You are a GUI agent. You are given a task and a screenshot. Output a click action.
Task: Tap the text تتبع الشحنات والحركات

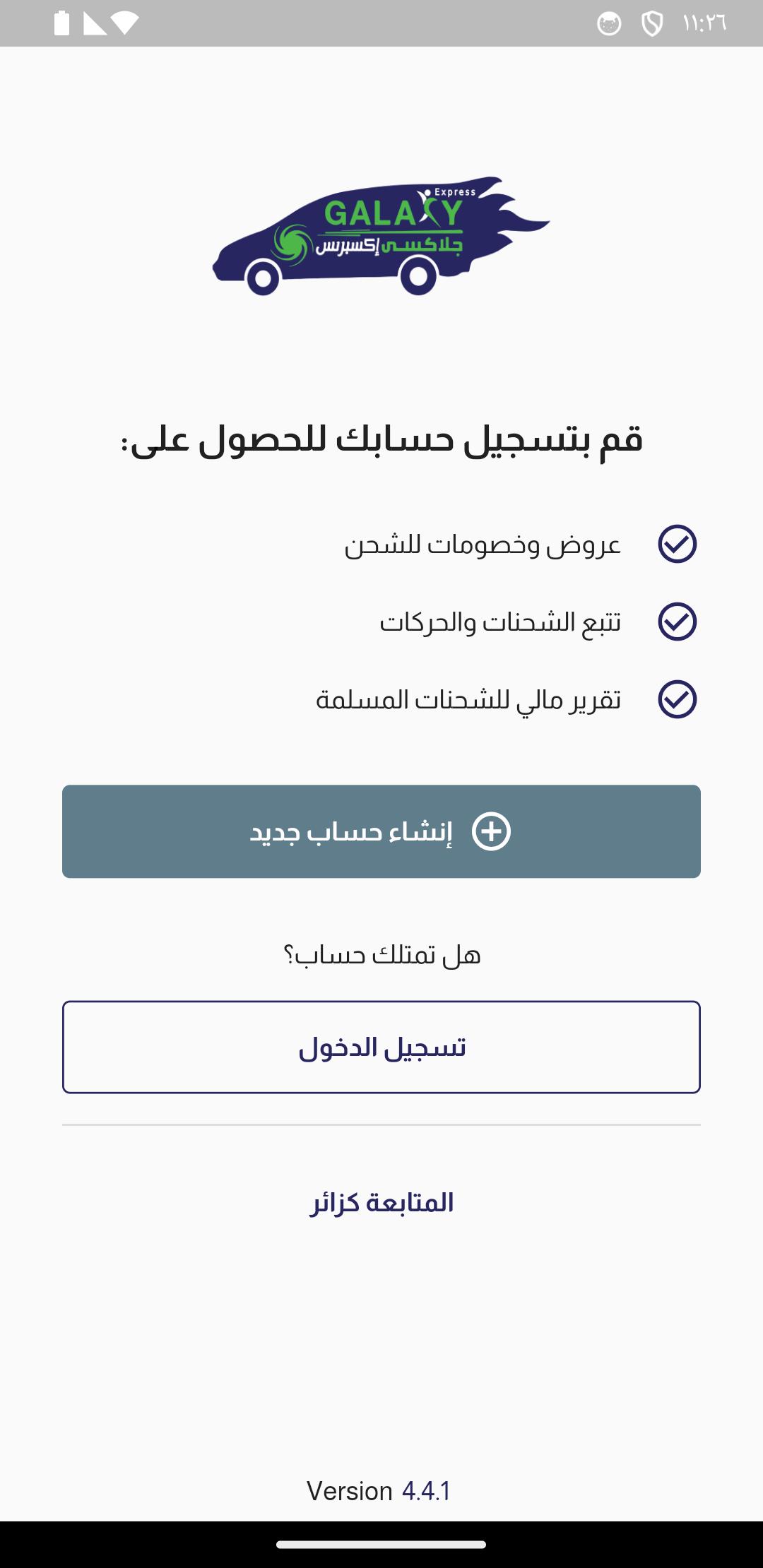[501, 622]
